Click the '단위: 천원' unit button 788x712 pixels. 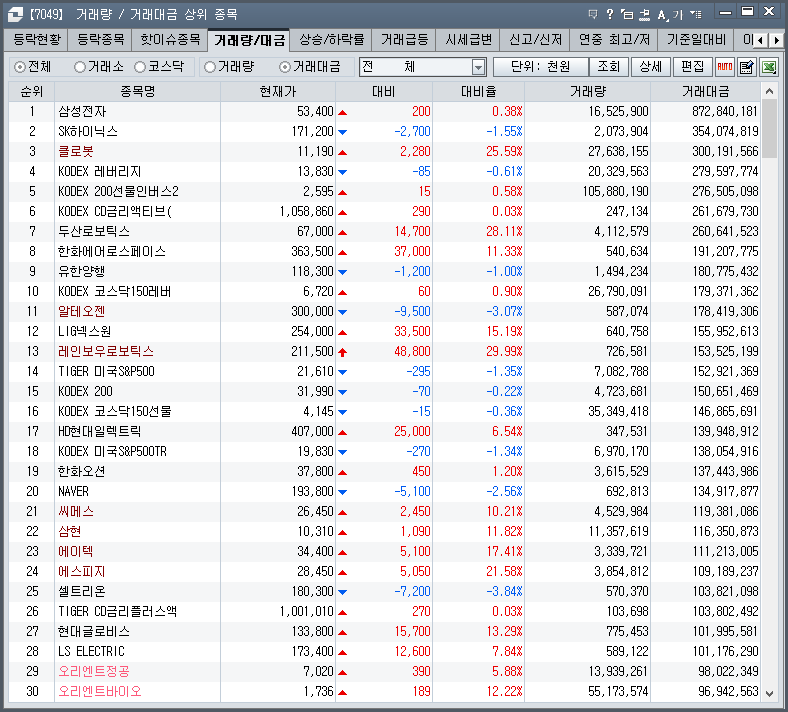(x=541, y=67)
